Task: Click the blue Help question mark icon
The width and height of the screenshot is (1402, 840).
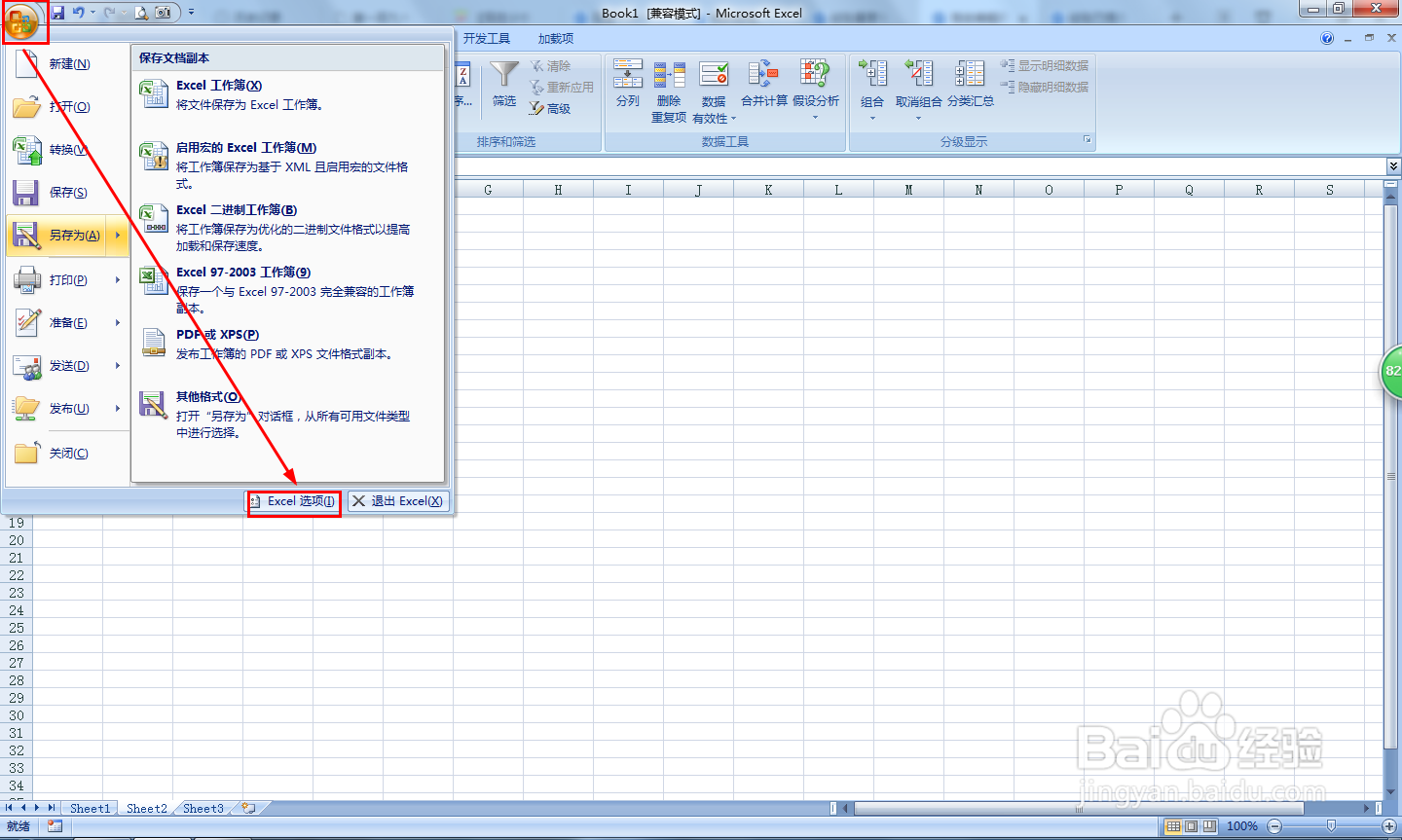Action: (x=1327, y=39)
